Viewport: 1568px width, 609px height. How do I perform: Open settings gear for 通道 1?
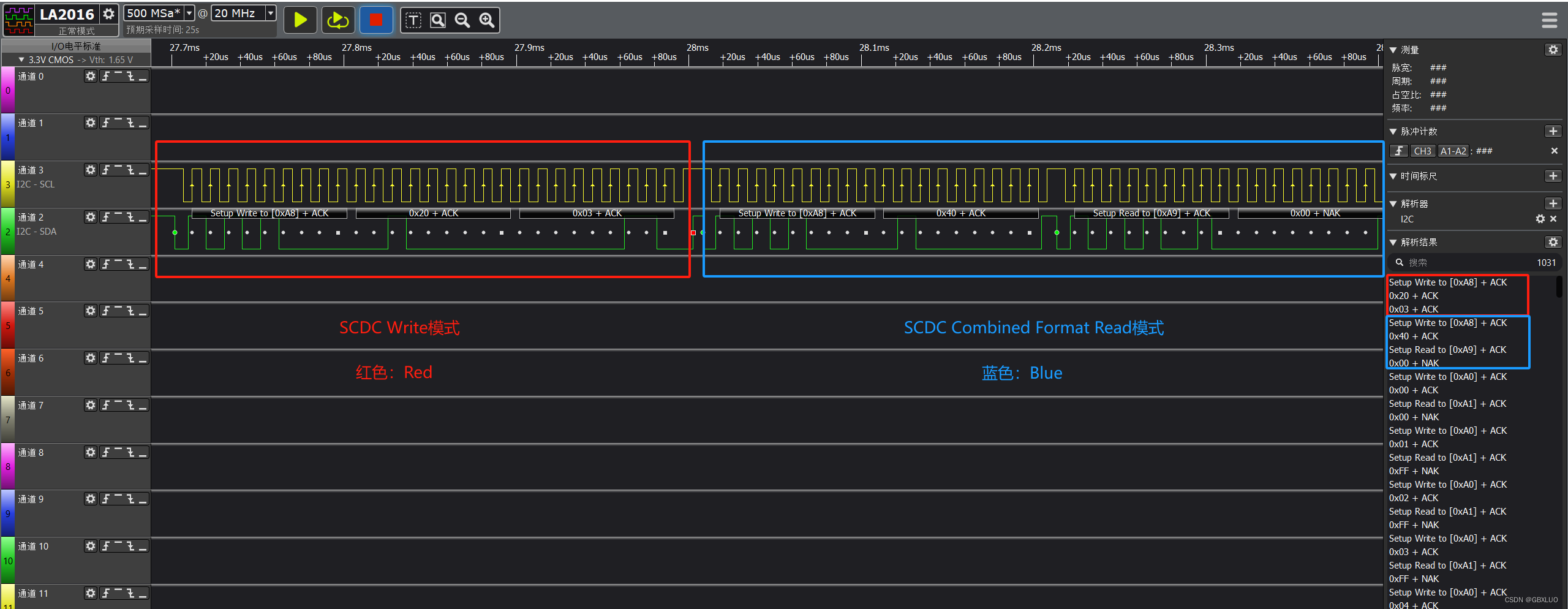point(91,123)
